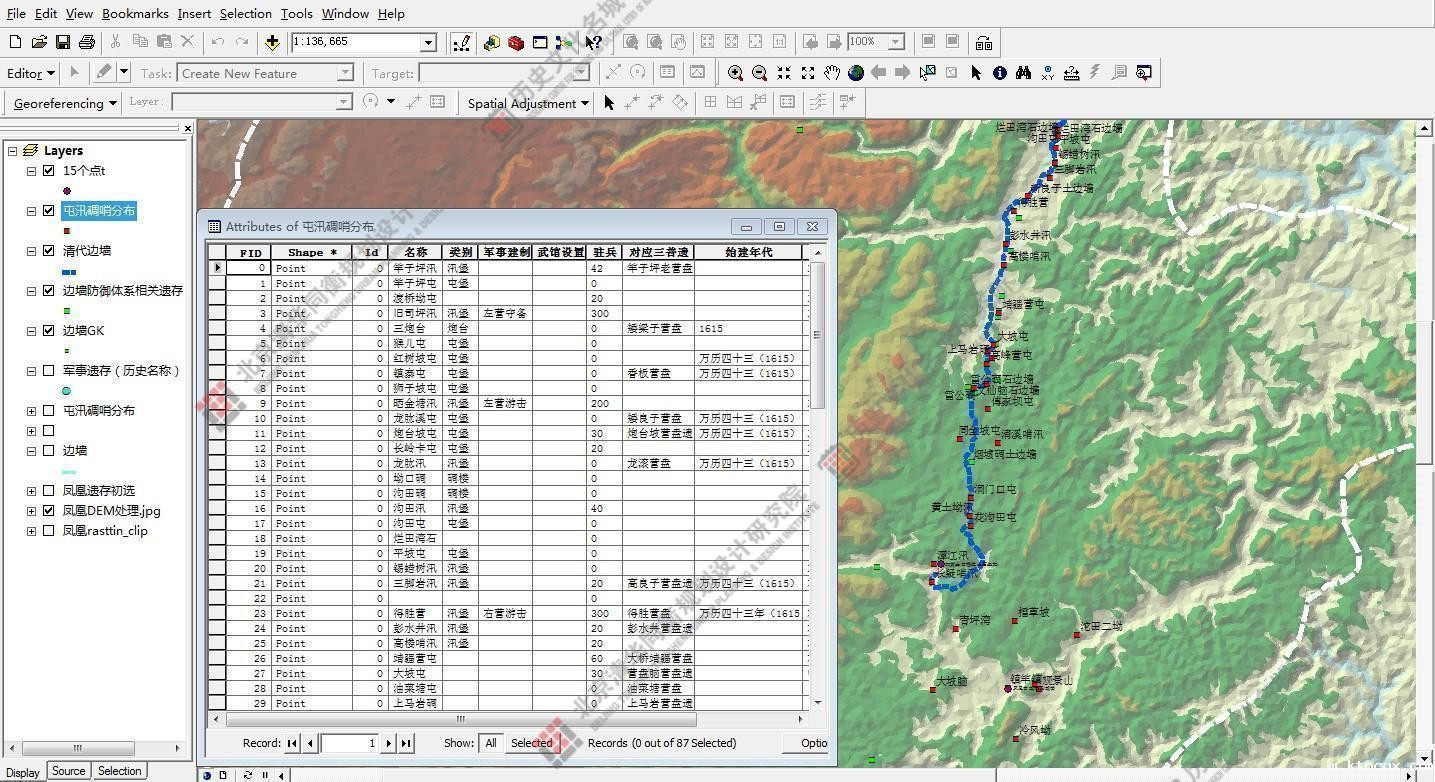Open the map scale dropdown
1435x782 pixels.
428,42
